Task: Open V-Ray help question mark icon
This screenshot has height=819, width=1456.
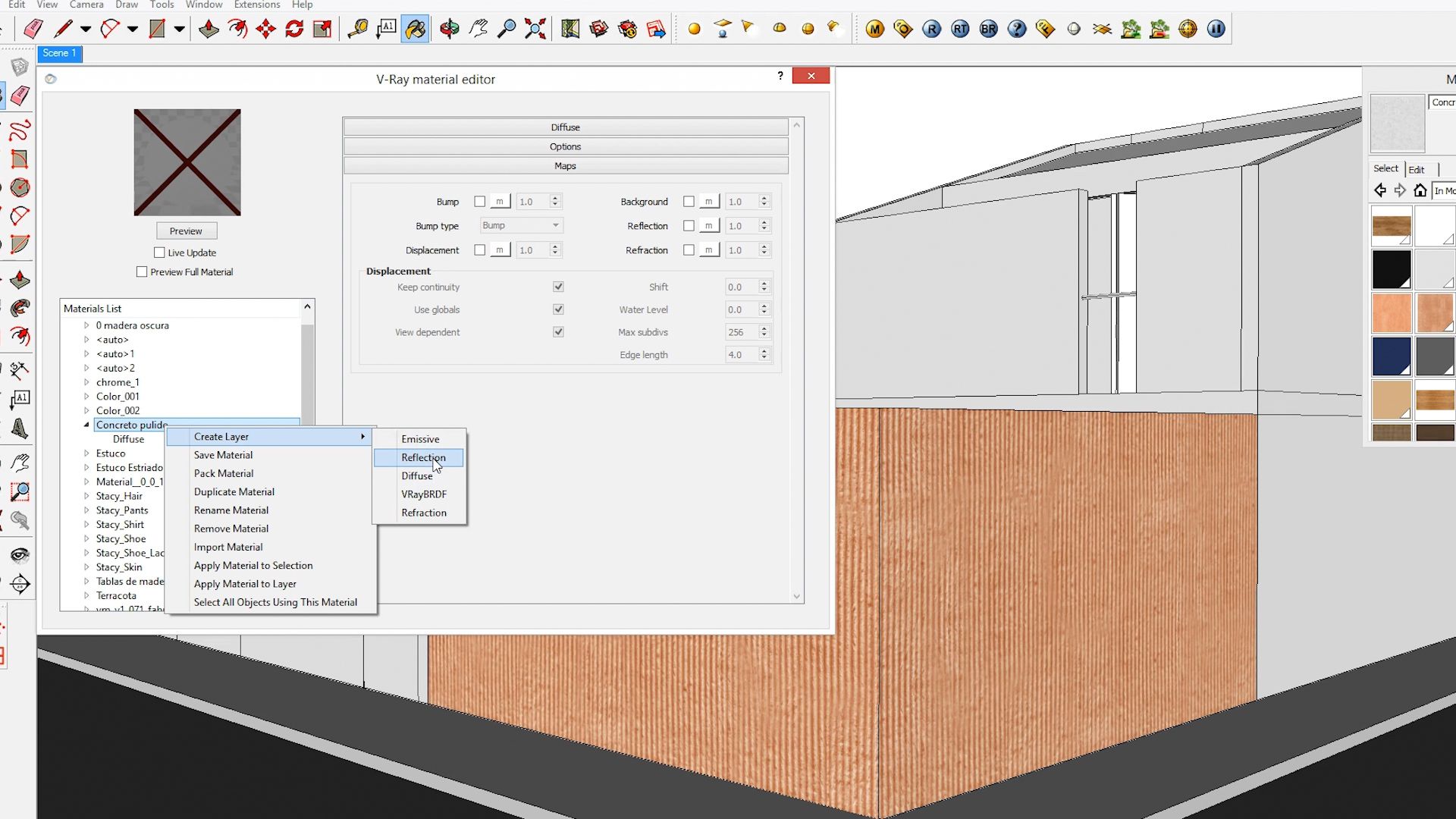Action: click(1017, 29)
